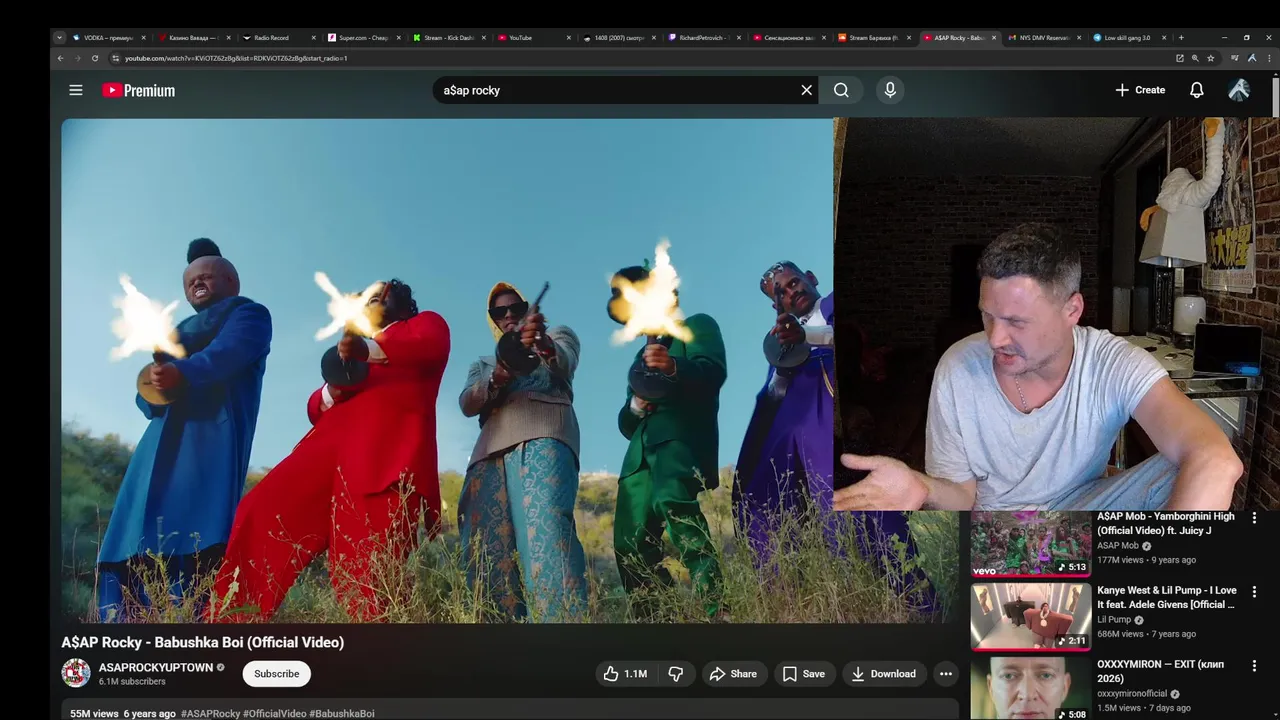Open the ASAPROCKYUPTOWN channel name link
Viewport: 1280px width, 720px height.
(156, 667)
